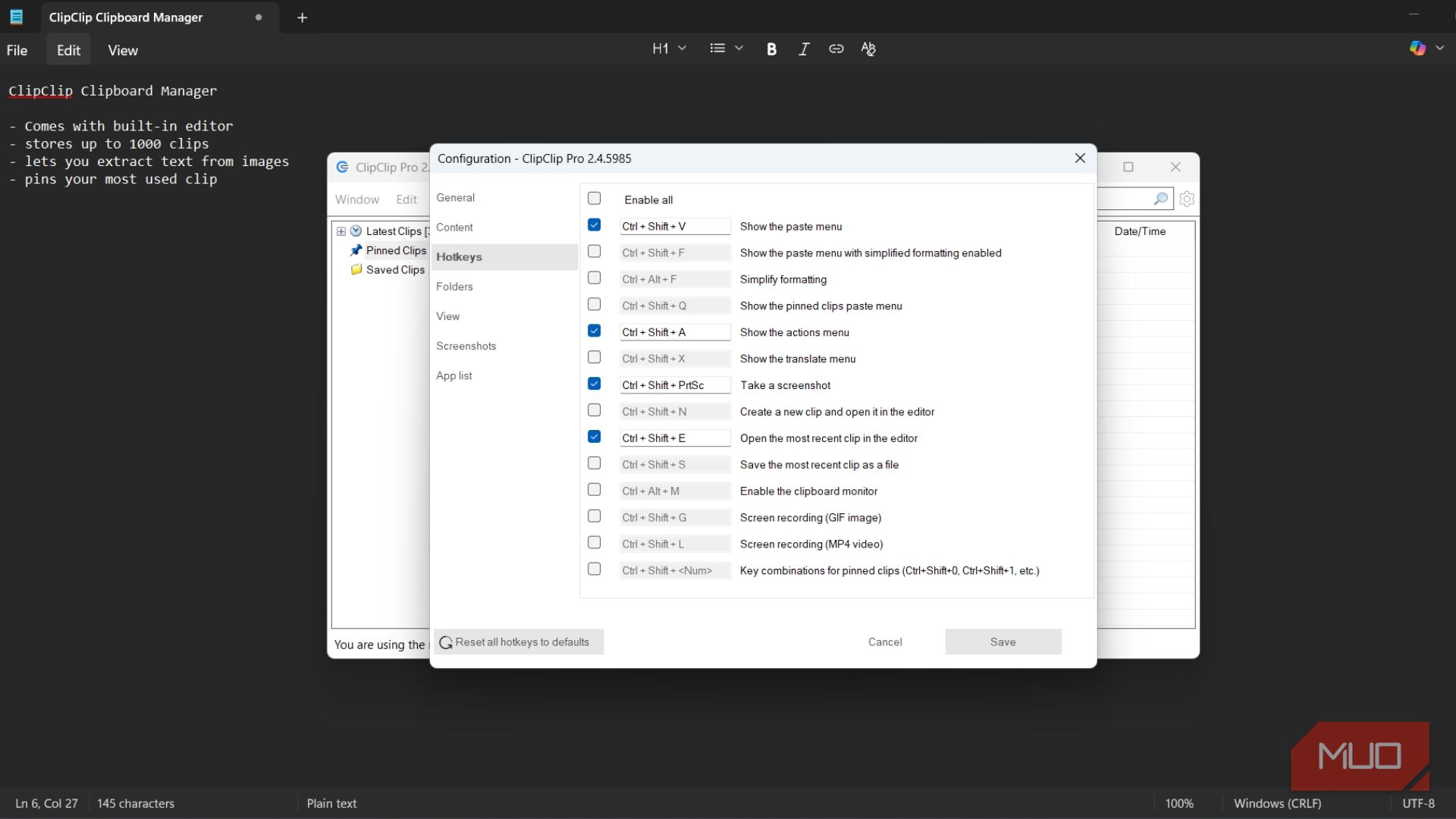Check the Enable all checkbox

595,198
